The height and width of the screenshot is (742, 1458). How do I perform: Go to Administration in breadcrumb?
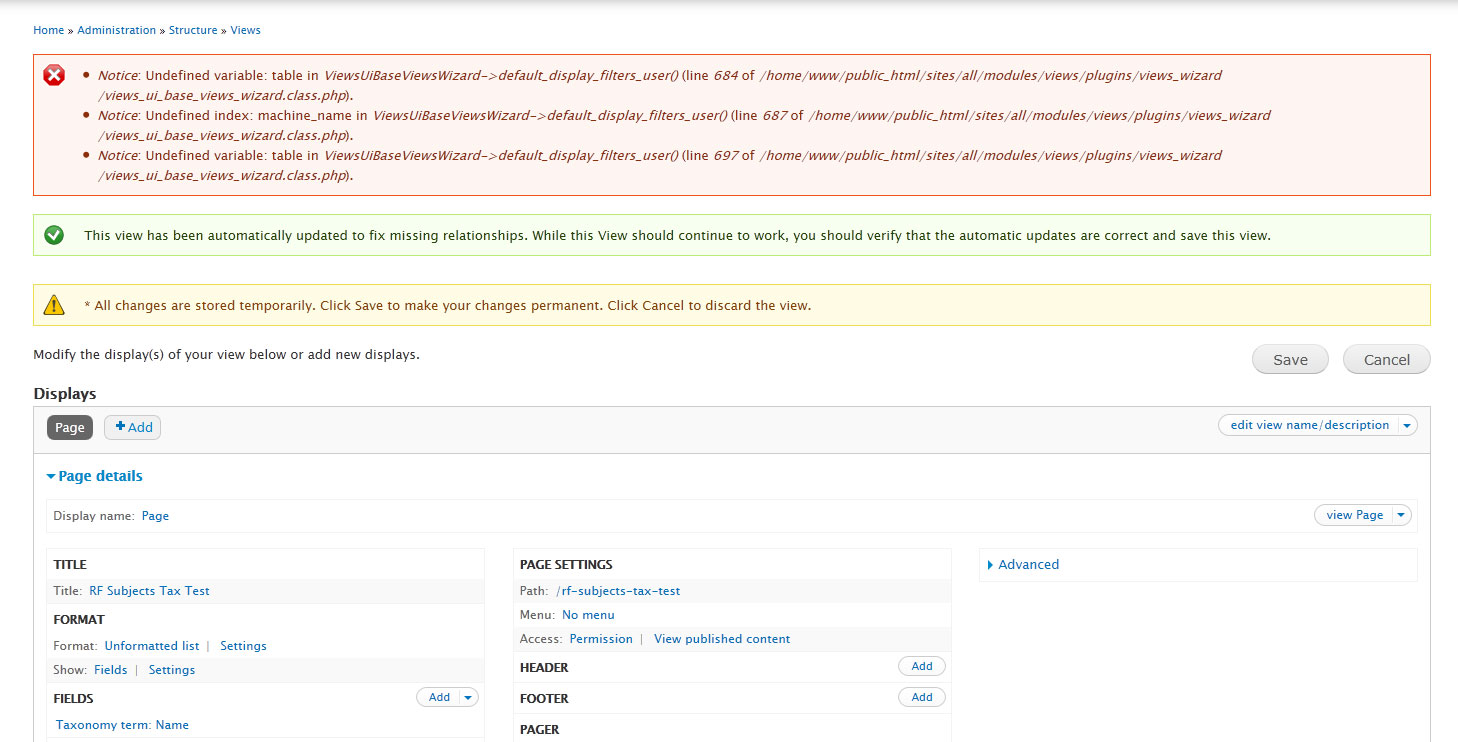click(x=117, y=30)
